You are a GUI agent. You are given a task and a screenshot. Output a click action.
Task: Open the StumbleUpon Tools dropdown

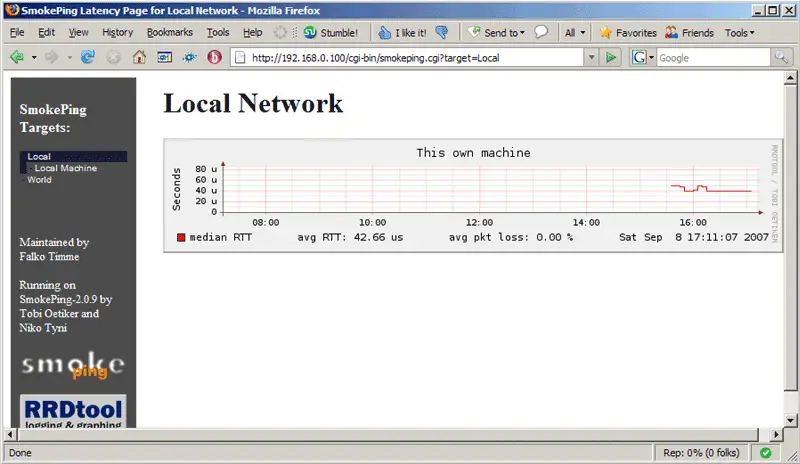click(739, 33)
